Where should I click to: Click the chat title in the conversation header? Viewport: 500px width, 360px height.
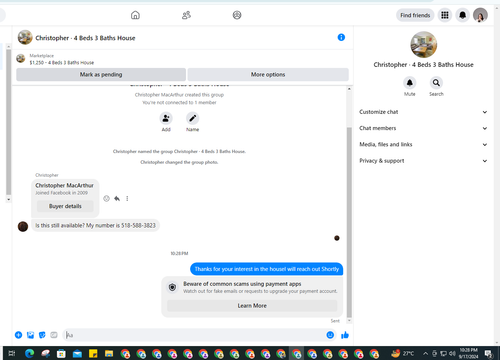[85, 38]
